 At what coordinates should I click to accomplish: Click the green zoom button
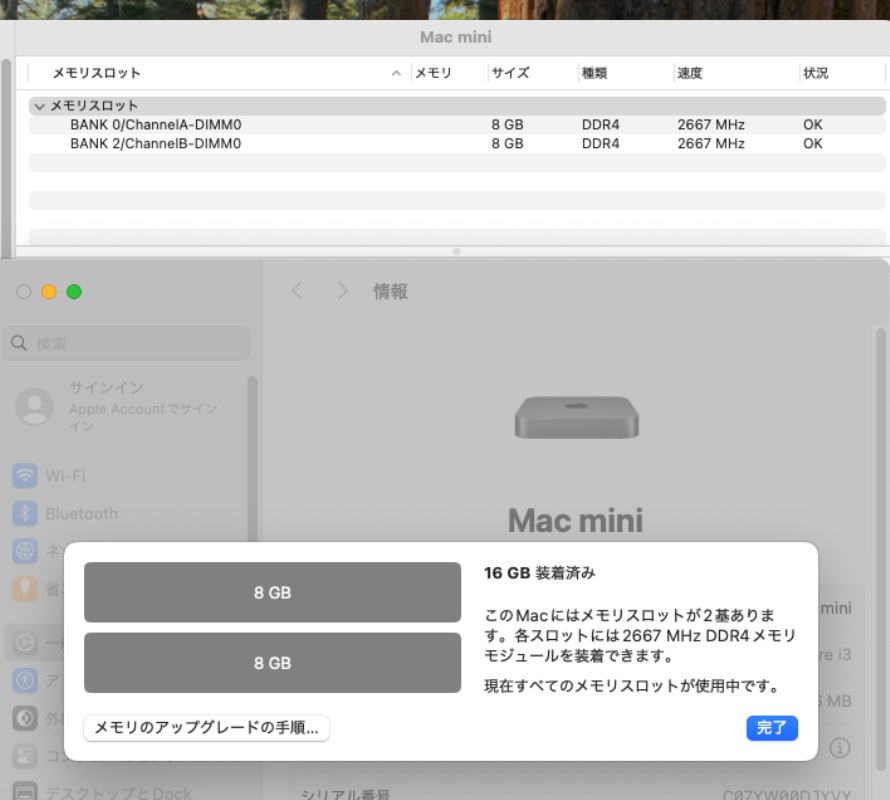click(74, 292)
